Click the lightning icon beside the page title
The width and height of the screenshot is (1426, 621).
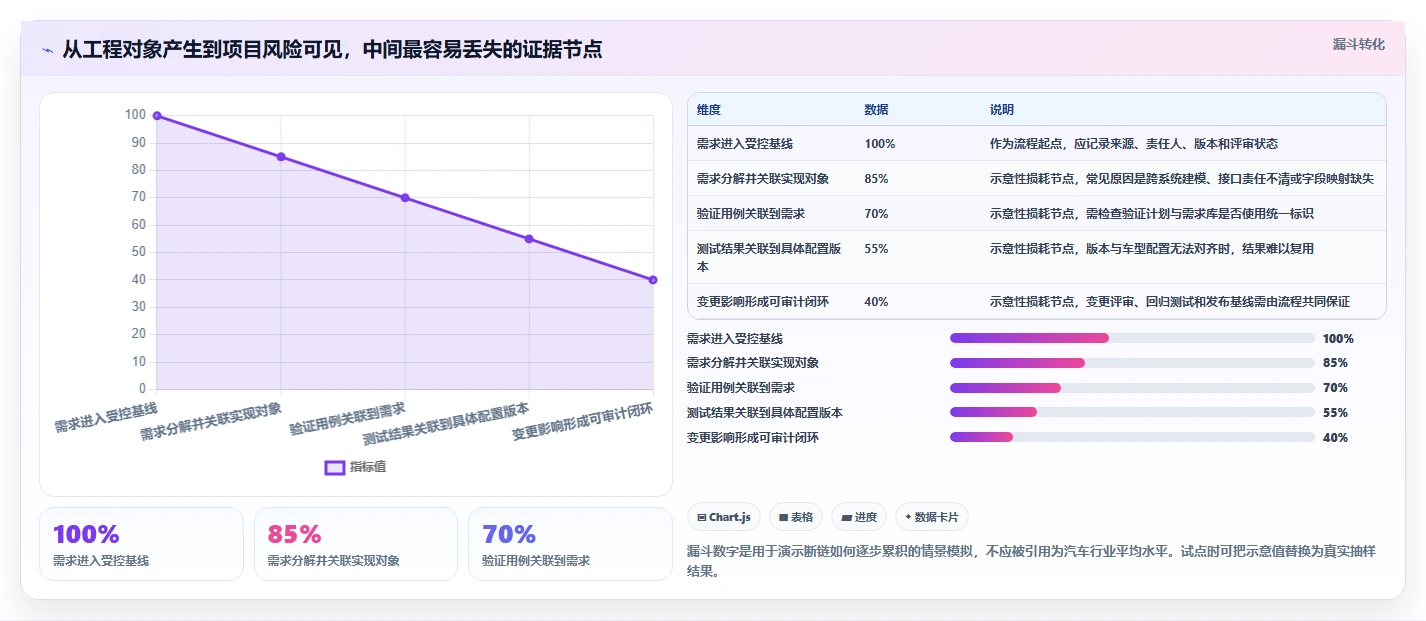[47, 50]
